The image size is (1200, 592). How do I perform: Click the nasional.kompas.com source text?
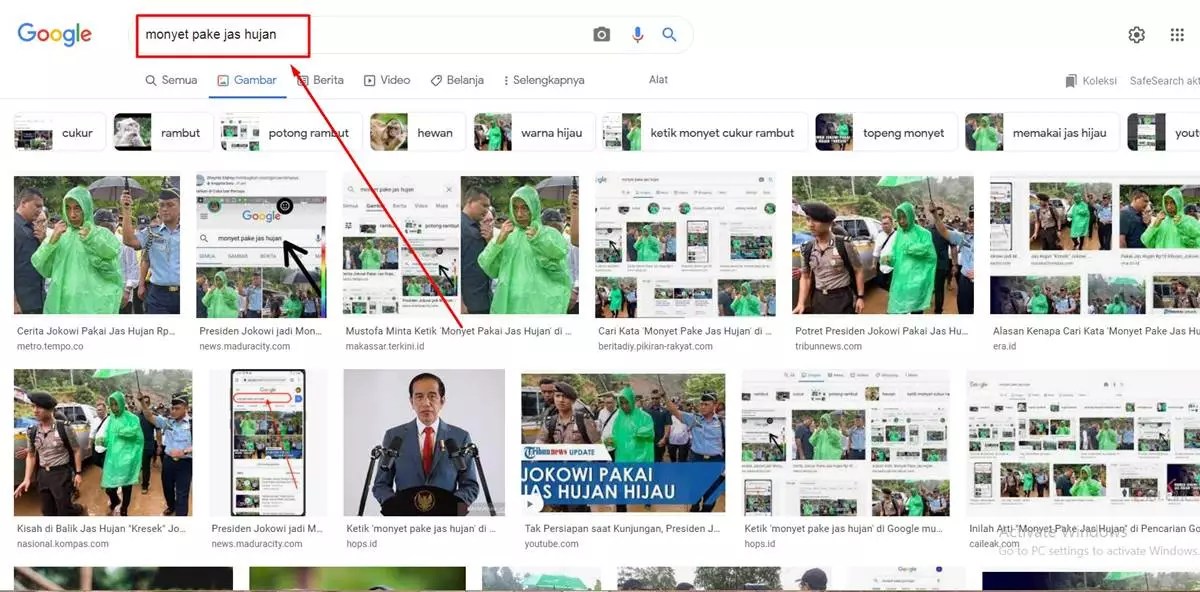click(63, 544)
